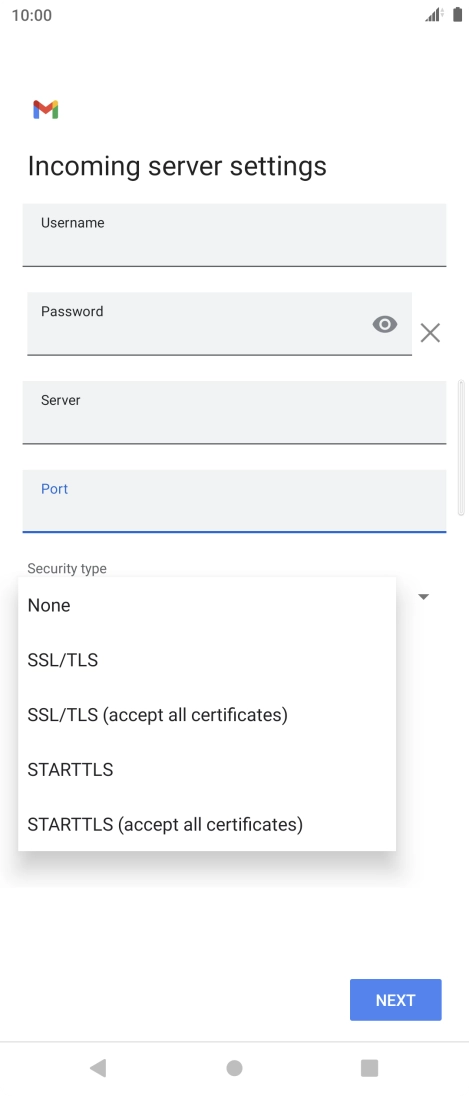Image resolution: width=469 pixels, height=1096 pixels.
Task: Toggle password visibility eye icon
Action: (x=384, y=324)
